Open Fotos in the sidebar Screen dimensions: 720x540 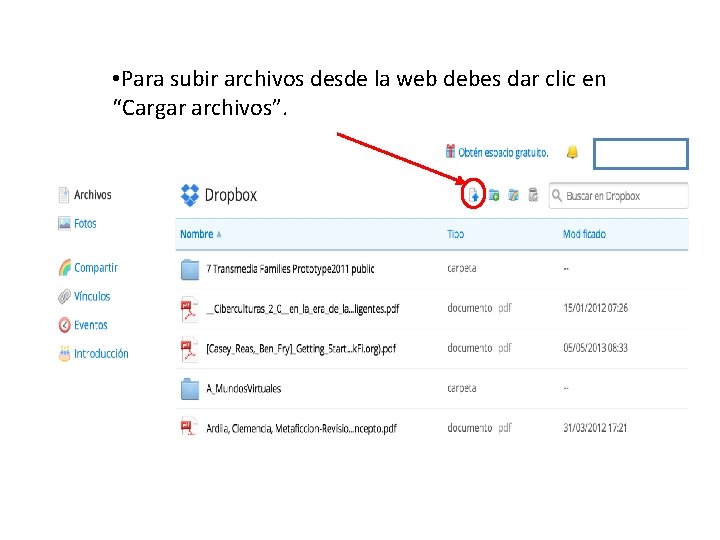pyautogui.click(x=85, y=224)
